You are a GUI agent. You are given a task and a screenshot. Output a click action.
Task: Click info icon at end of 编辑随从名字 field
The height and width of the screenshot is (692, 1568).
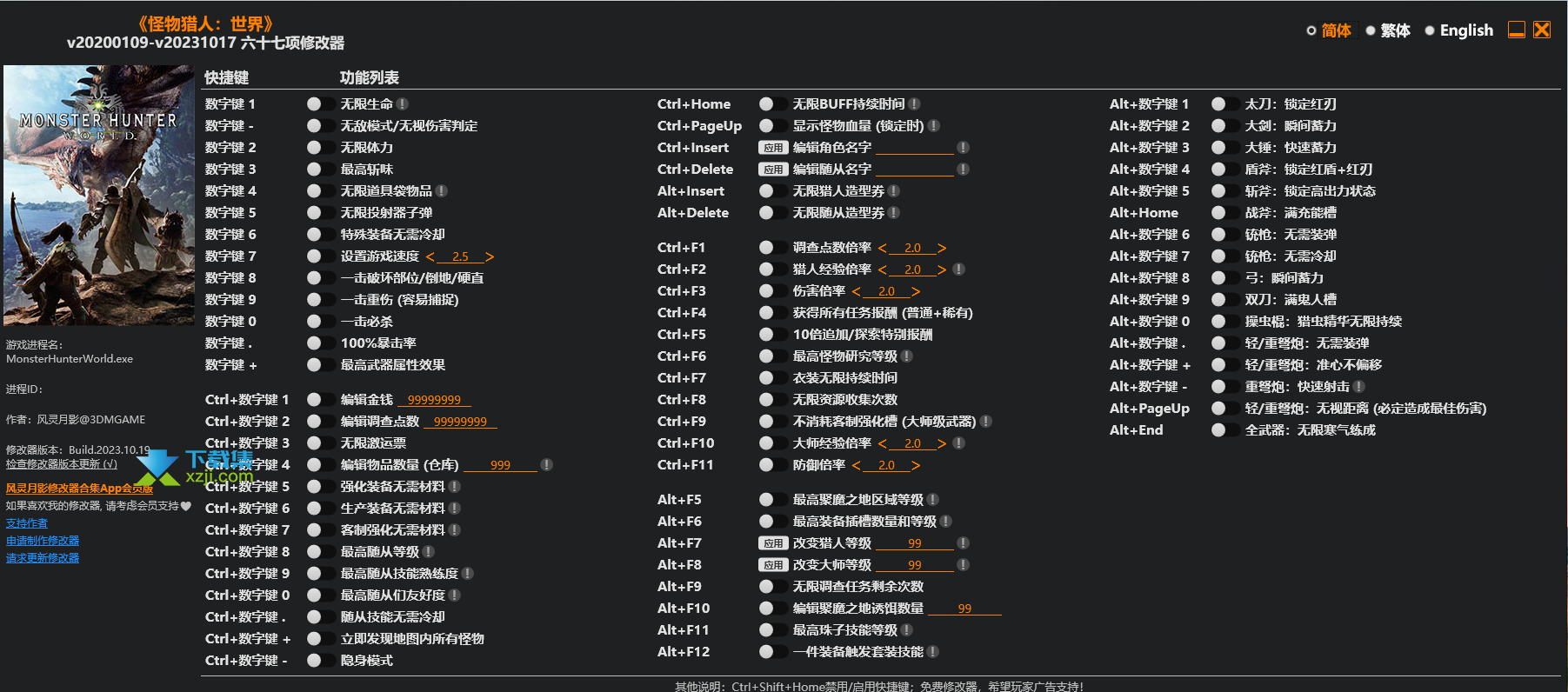pos(963,170)
